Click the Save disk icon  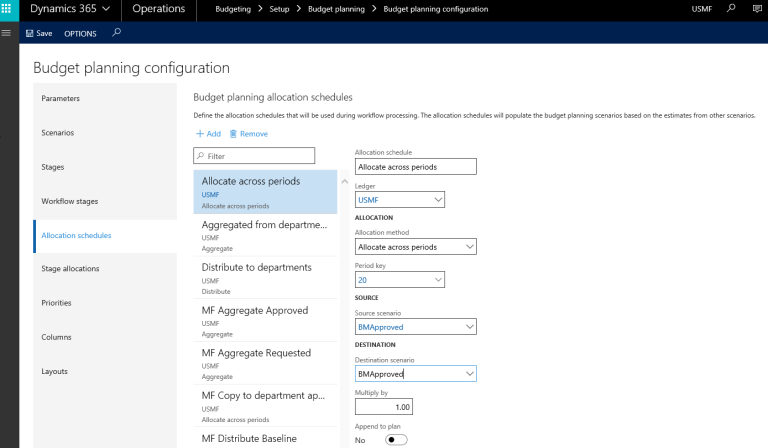[29, 33]
